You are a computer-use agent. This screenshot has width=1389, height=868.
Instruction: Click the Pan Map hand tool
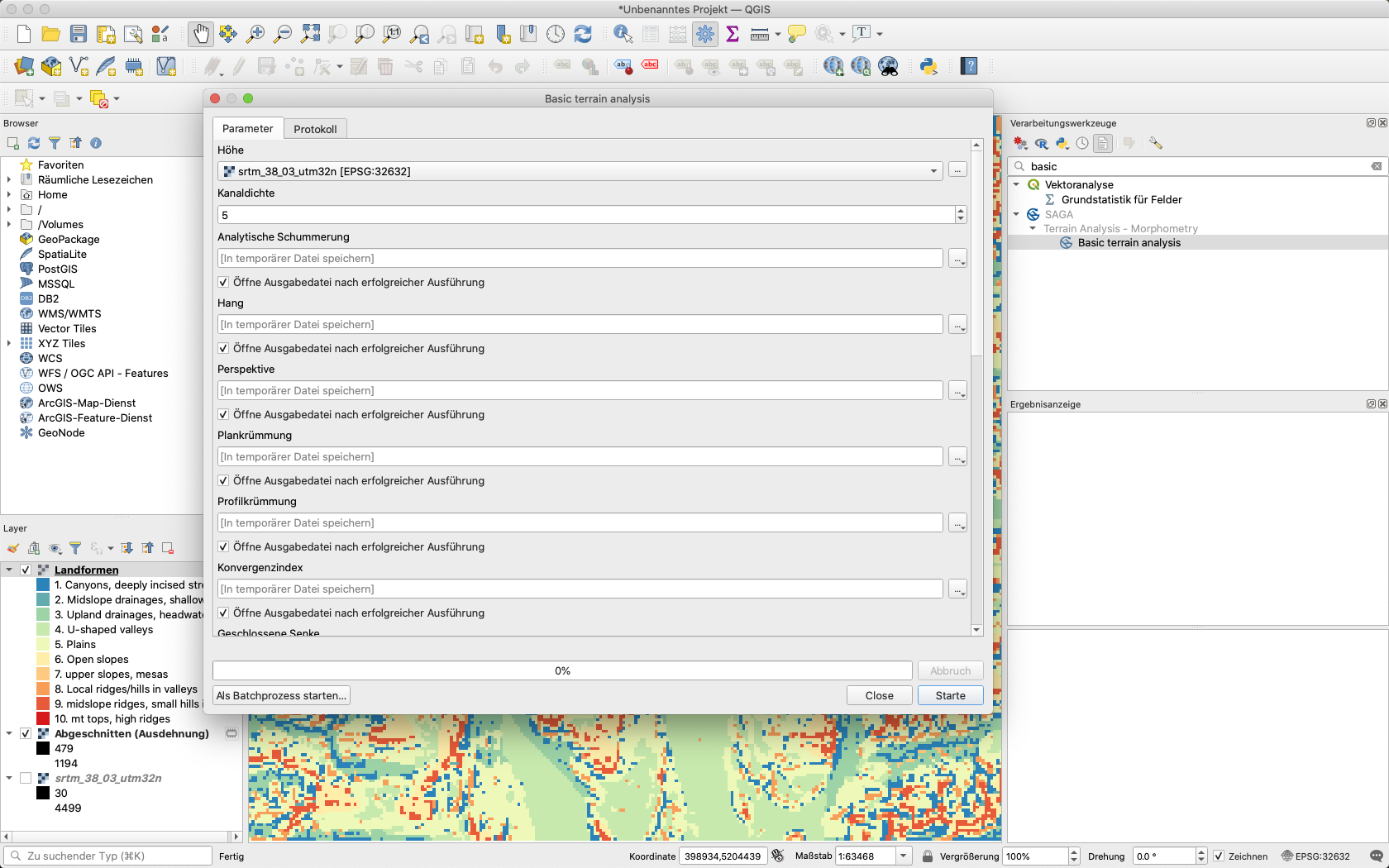(x=201, y=34)
